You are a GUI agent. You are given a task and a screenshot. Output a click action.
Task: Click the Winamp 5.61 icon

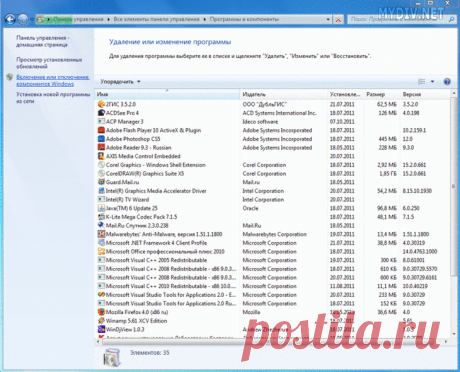pyautogui.click(x=101, y=321)
